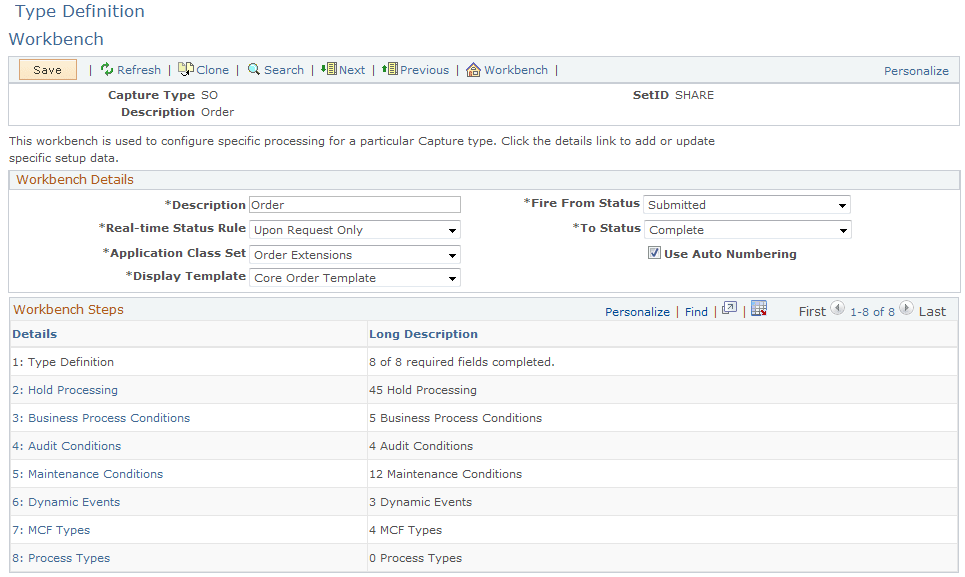Viewport: 965px width, 577px height.
Task: Click the Last page forward-arrow icon
Action: (906, 309)
